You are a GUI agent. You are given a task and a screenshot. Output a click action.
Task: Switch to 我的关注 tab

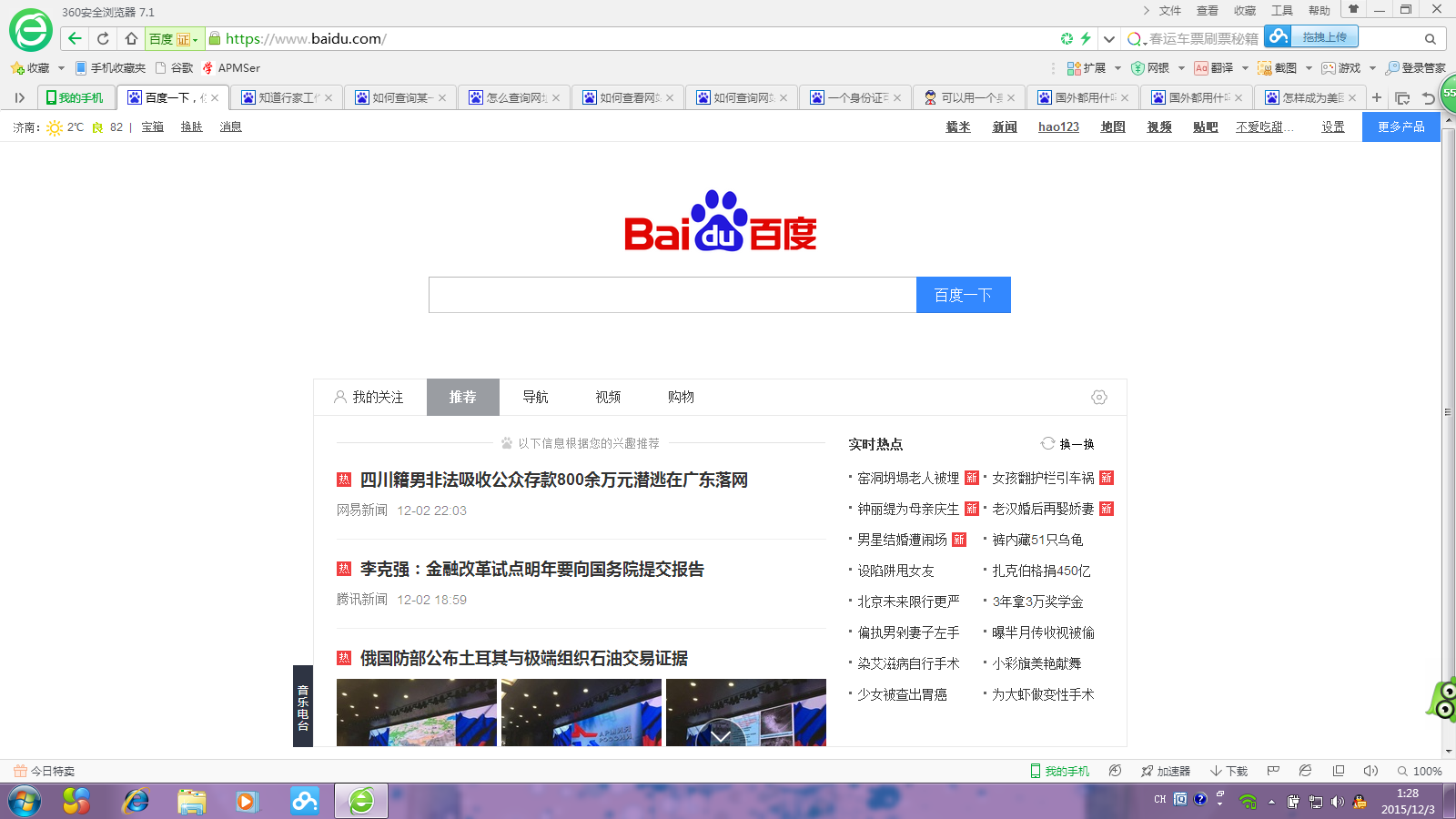coord(369,397)
